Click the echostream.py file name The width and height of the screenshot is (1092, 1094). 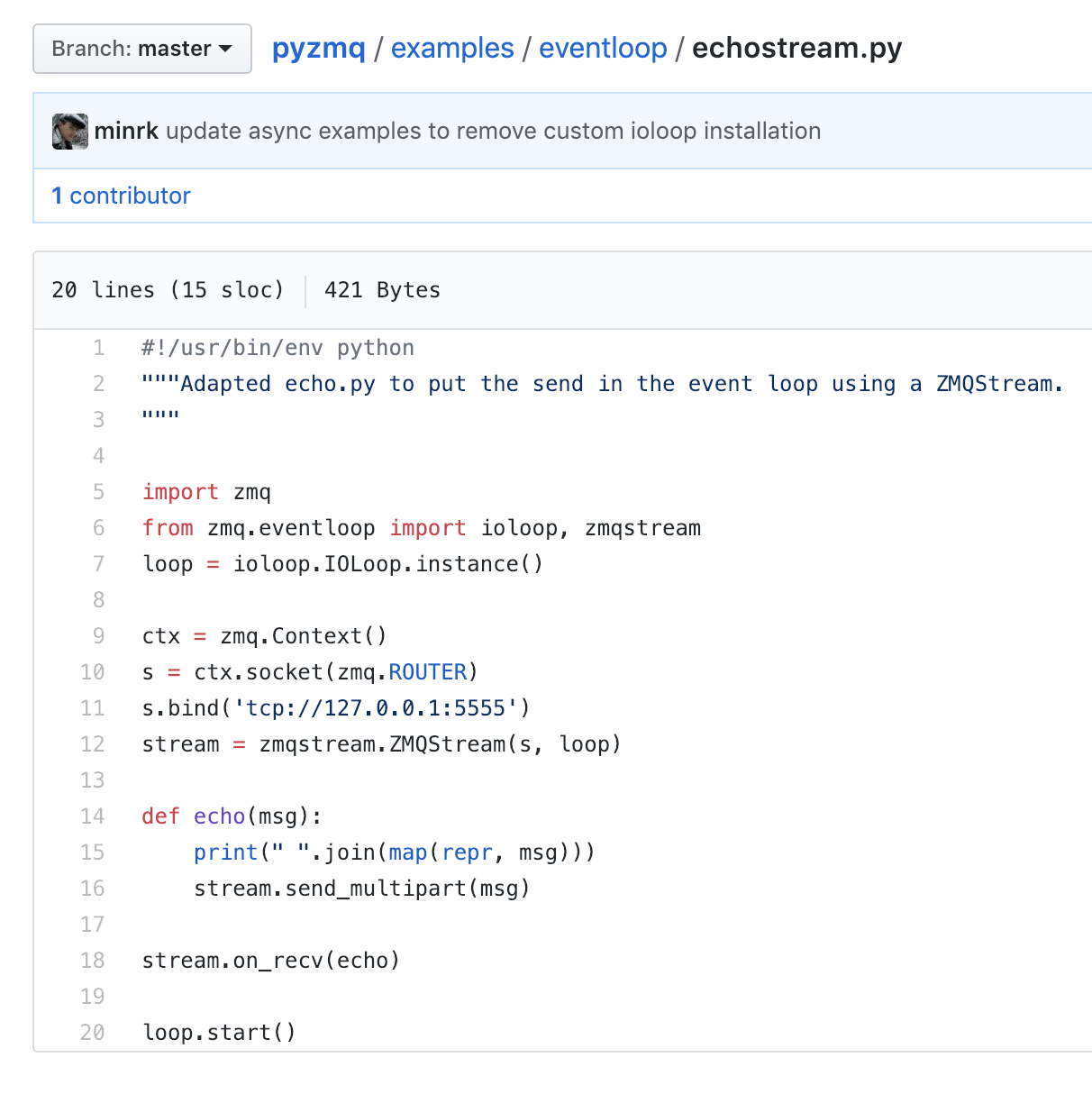pyautogui.click(x=797, y=48)
